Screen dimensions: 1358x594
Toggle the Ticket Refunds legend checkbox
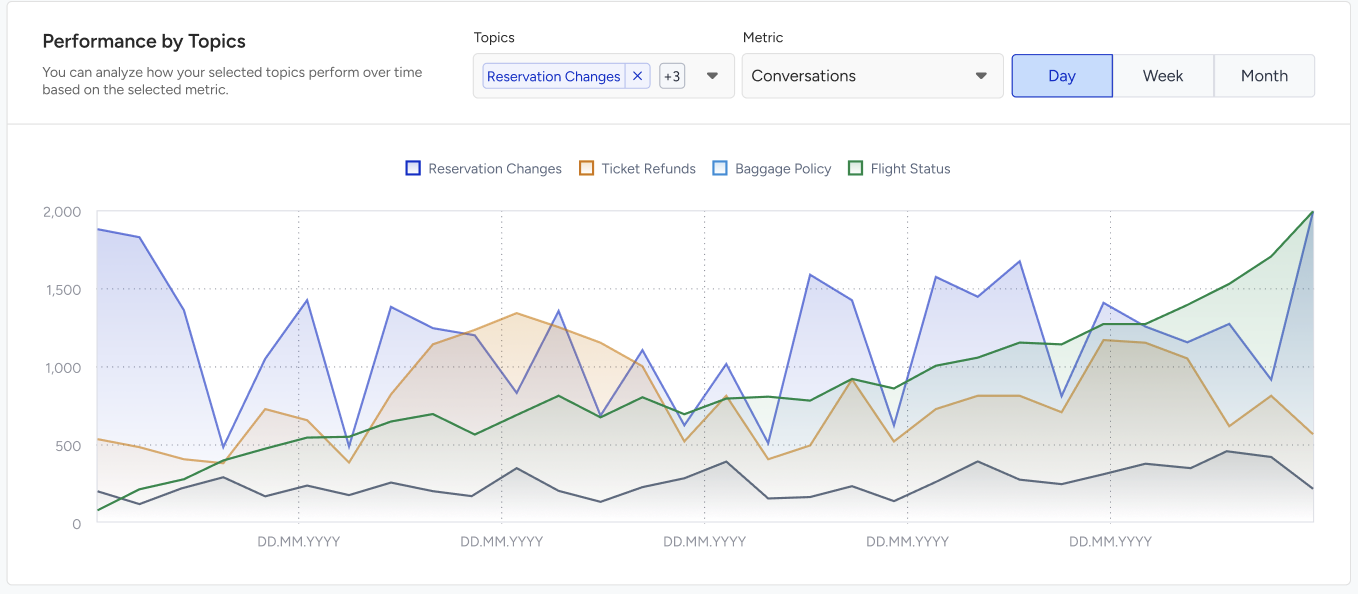[x=587, y=168]
